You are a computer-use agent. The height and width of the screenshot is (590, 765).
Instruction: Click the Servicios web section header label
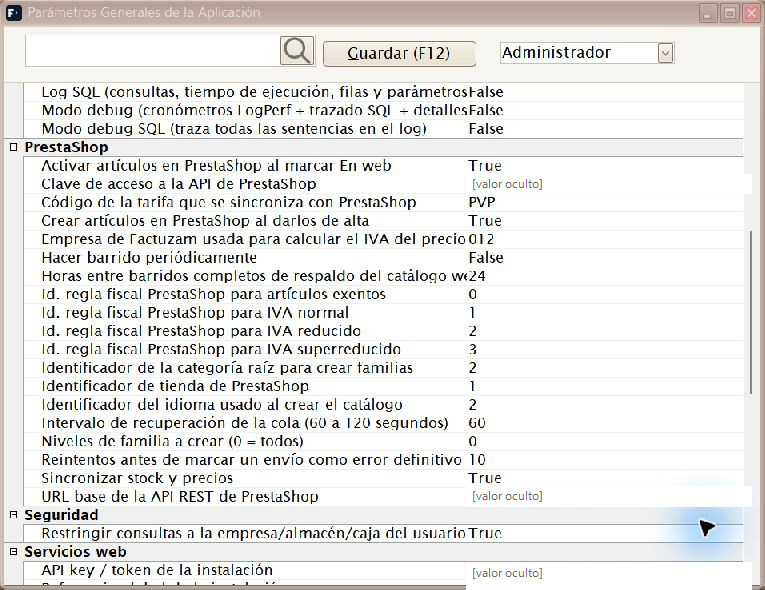[x=75, y=552]
